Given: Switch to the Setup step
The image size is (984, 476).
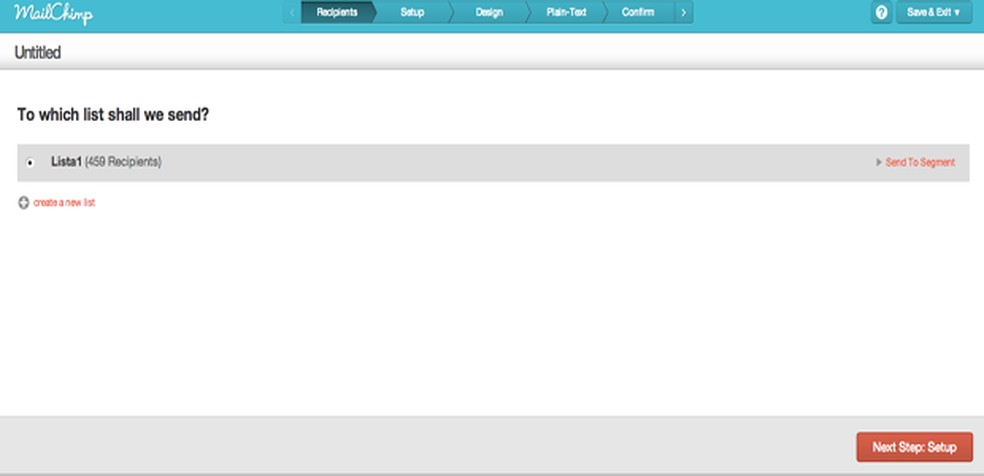Looking at the screenshot, I should (x=412, y=13).
